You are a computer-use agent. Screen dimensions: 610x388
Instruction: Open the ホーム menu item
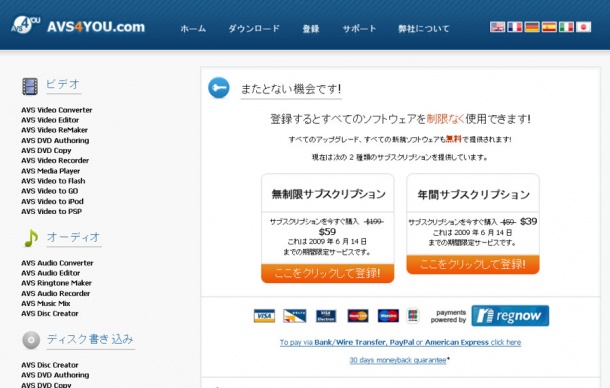point(193,29)
